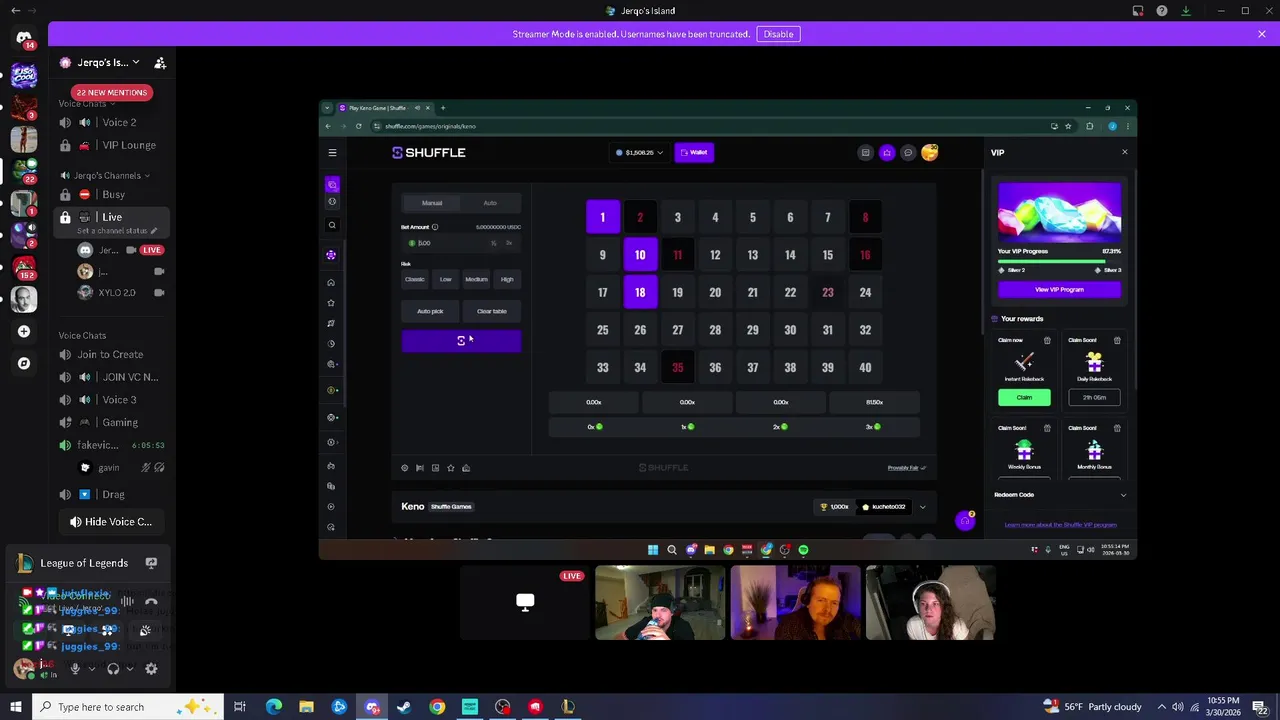Click the Bet Amount info icon
The height and width of the screenshot is (720, 1280).
pyautogui.click(x=435, y=227)
